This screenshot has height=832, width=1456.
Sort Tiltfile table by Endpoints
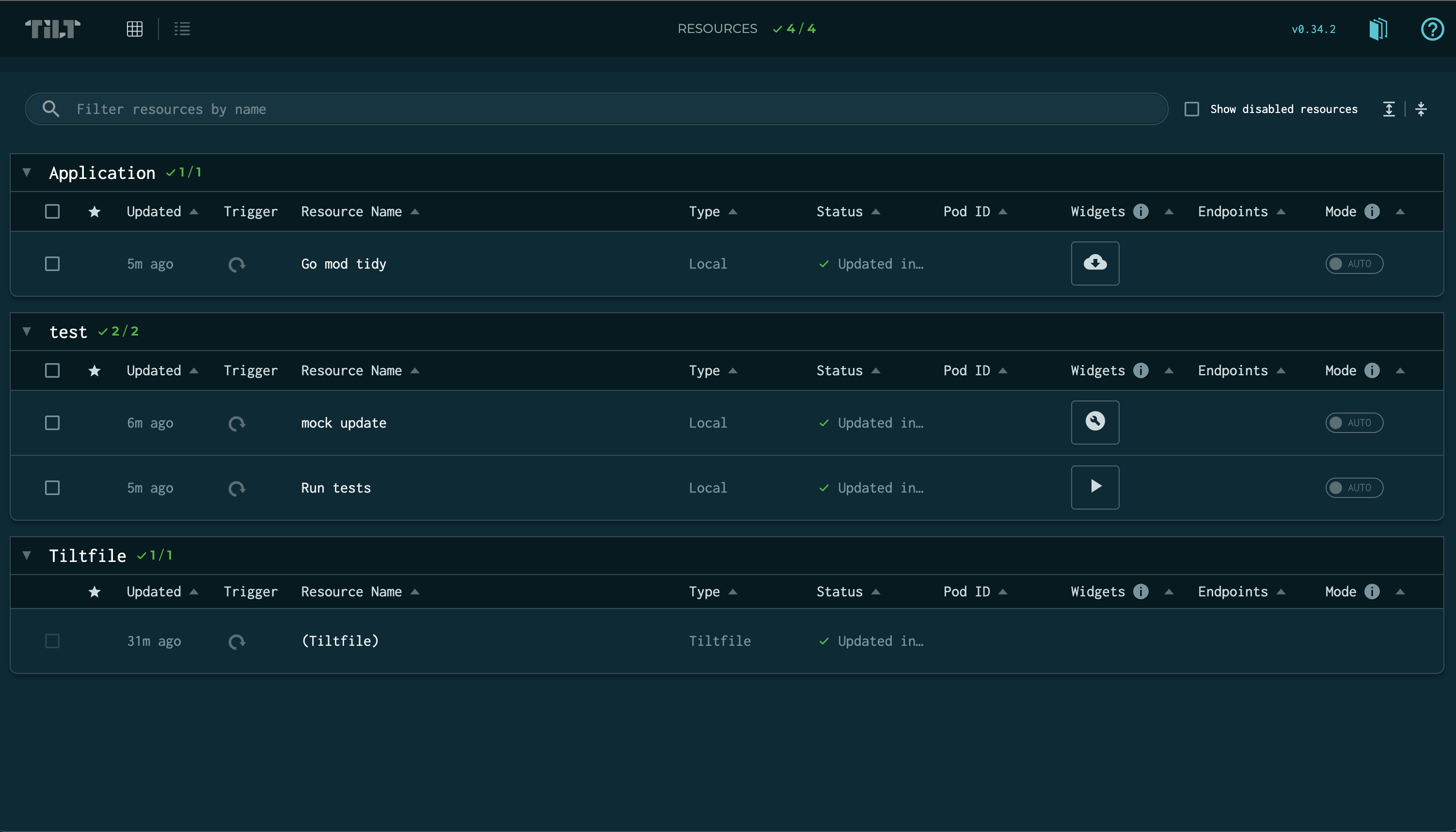pyautogui.click(x=1241, y=592)
